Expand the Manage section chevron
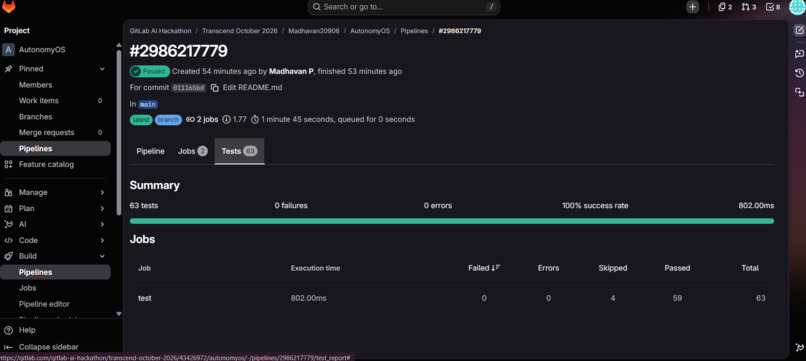This screenshot has height=361, width=806. [102, 192]
